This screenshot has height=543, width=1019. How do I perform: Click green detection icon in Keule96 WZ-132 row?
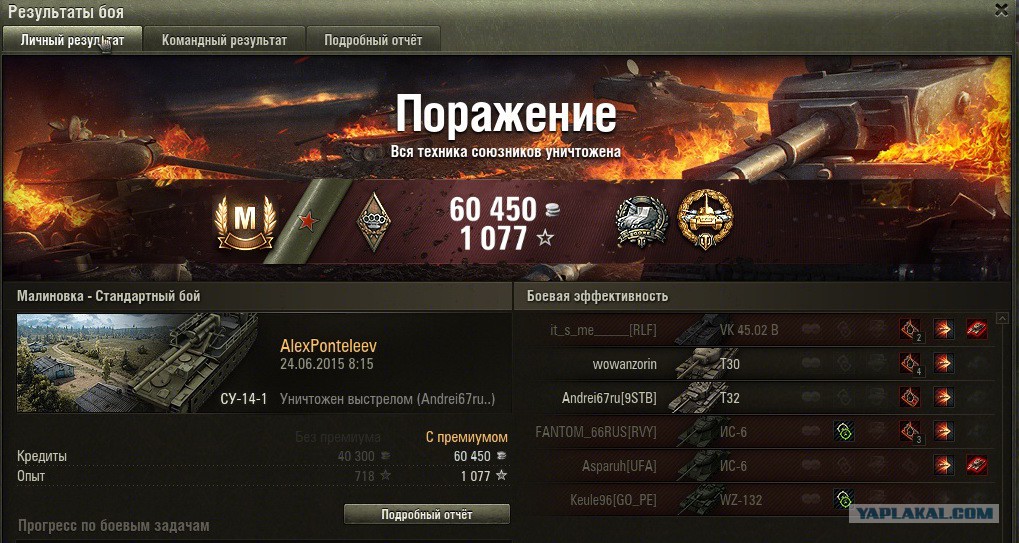click(x=844, y=498)
